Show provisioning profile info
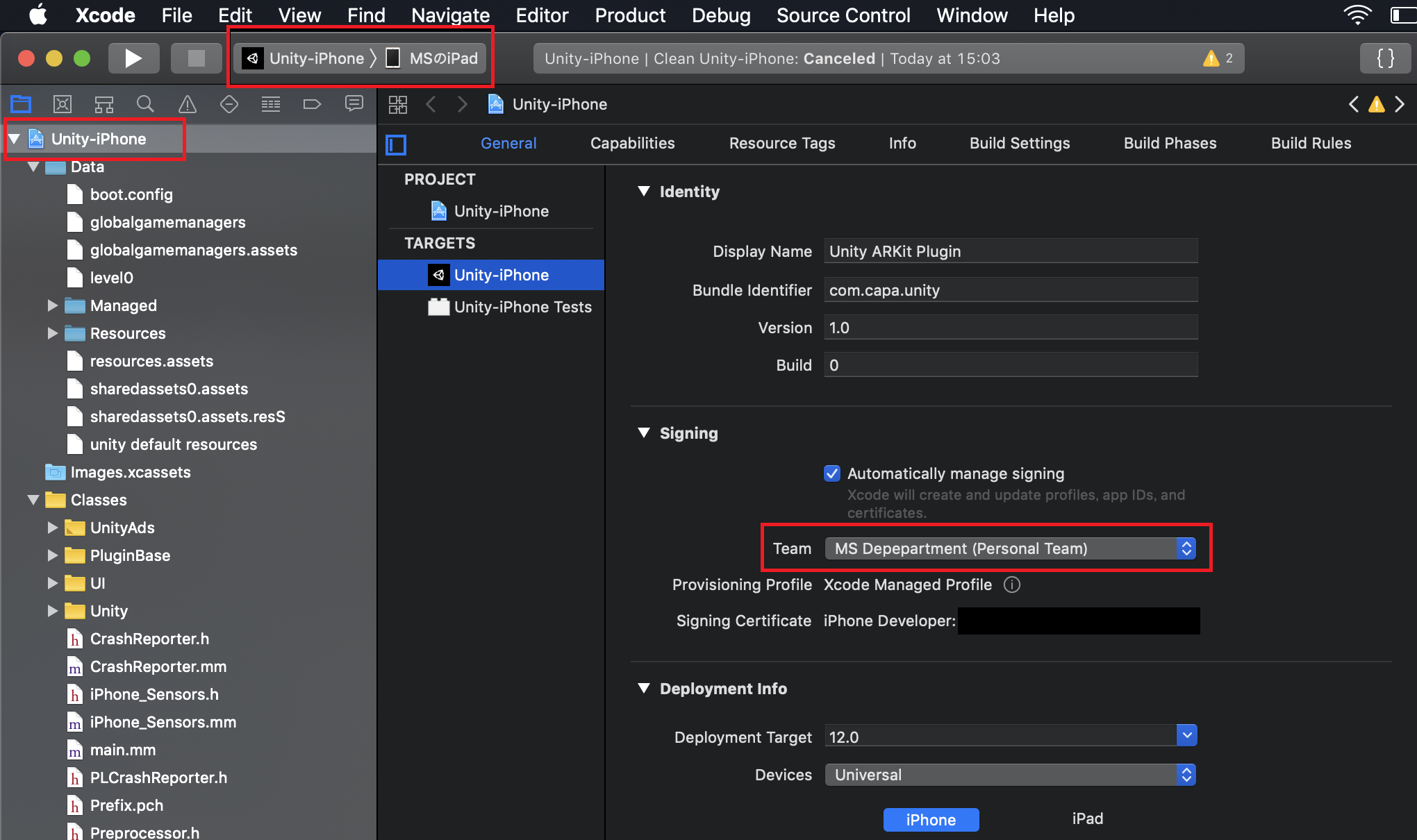Viewport: 1417px width, 840px height. coord(1012,585)
